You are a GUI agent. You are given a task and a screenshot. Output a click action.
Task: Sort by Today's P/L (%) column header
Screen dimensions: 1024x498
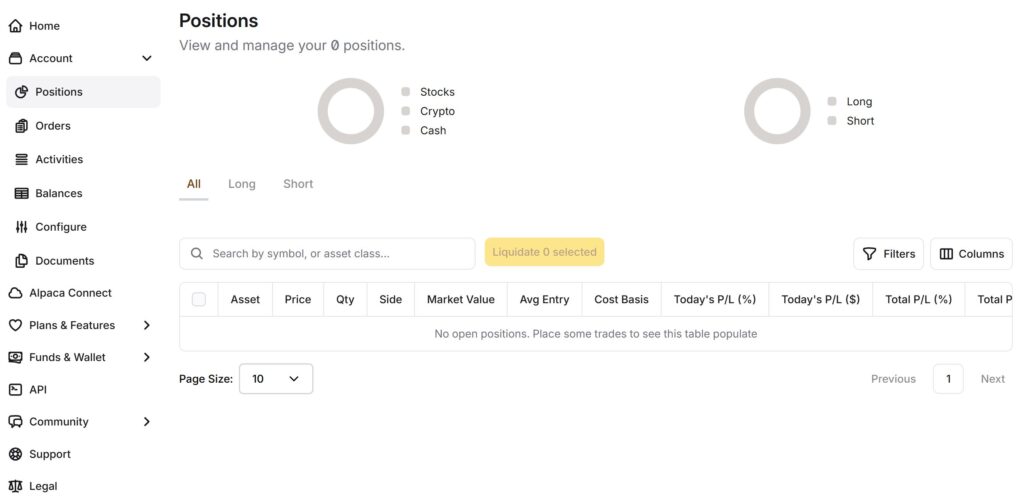pyautogui.click(x=715, y=300)
